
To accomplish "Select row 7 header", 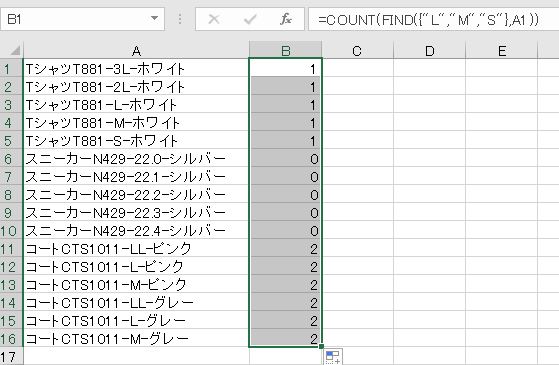I will pyautogui.click(x=11, y=176).
